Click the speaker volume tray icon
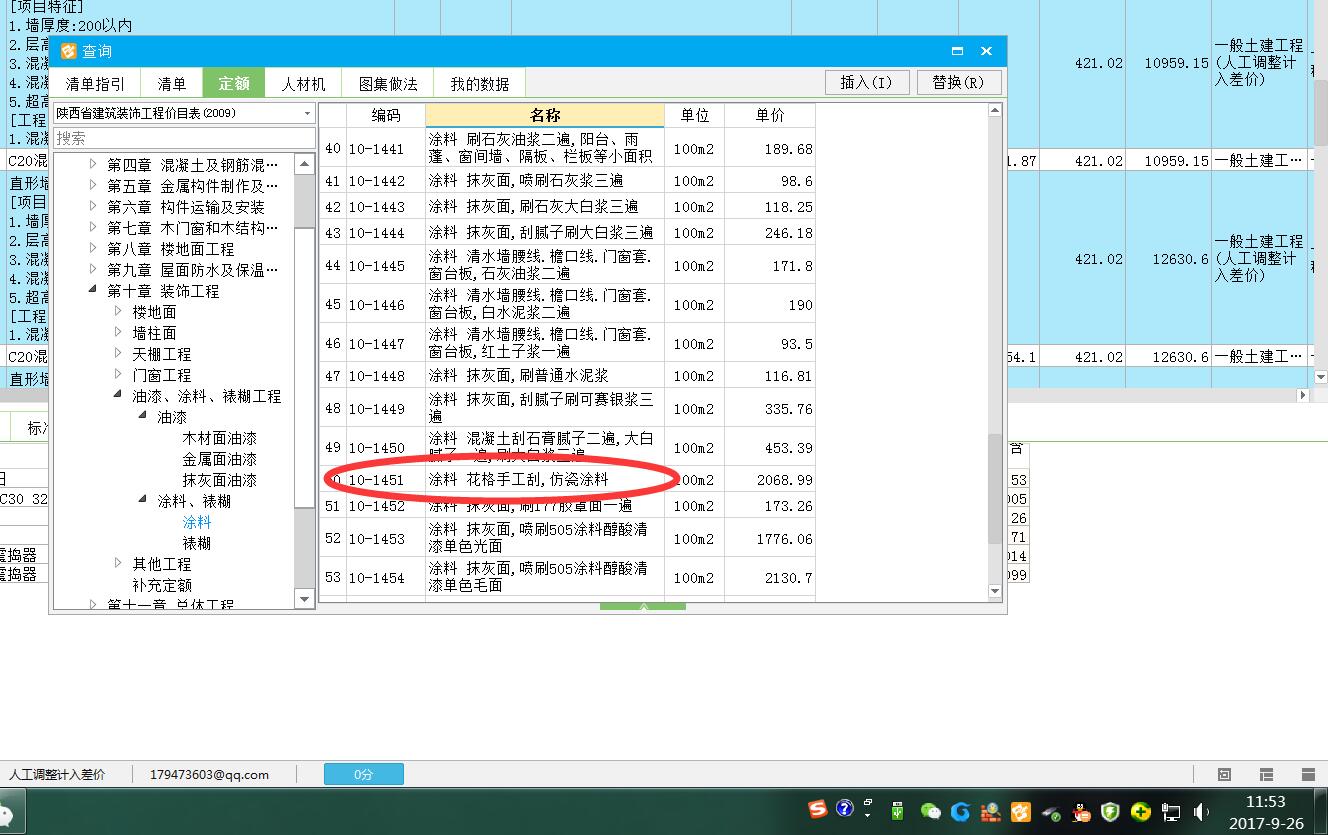 pyautogui.click(x=1201, y=812)
